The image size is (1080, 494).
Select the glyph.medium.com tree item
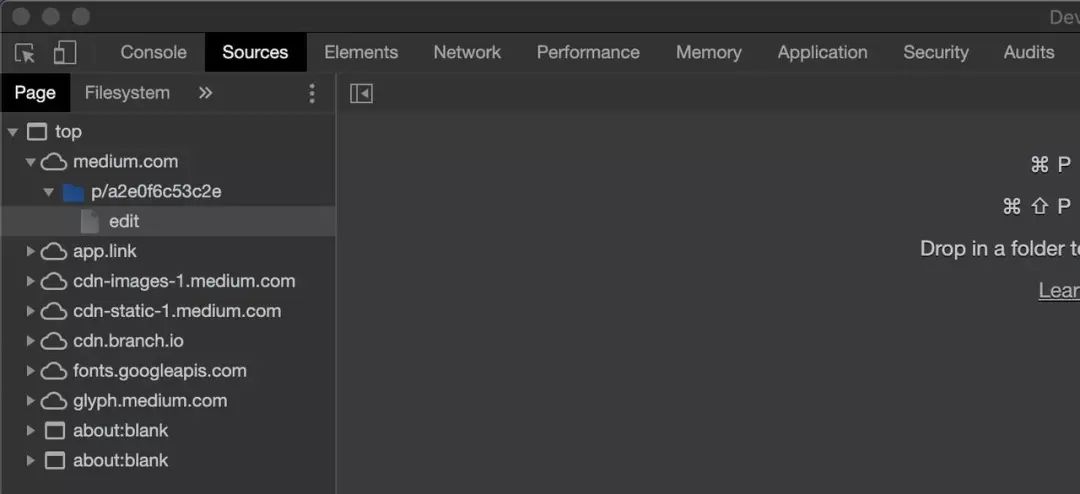point(168,400)
